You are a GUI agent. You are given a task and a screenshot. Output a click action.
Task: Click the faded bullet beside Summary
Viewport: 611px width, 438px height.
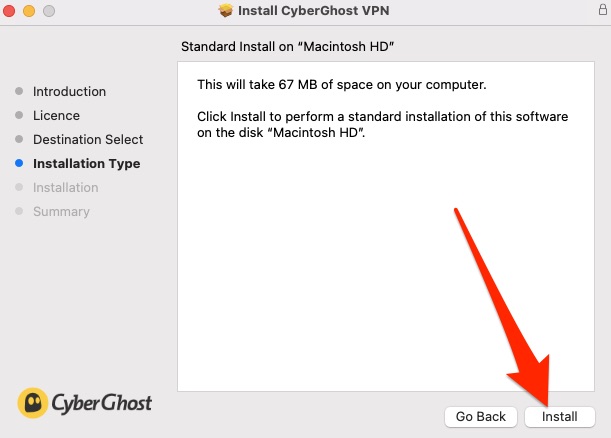click(19, 211)
